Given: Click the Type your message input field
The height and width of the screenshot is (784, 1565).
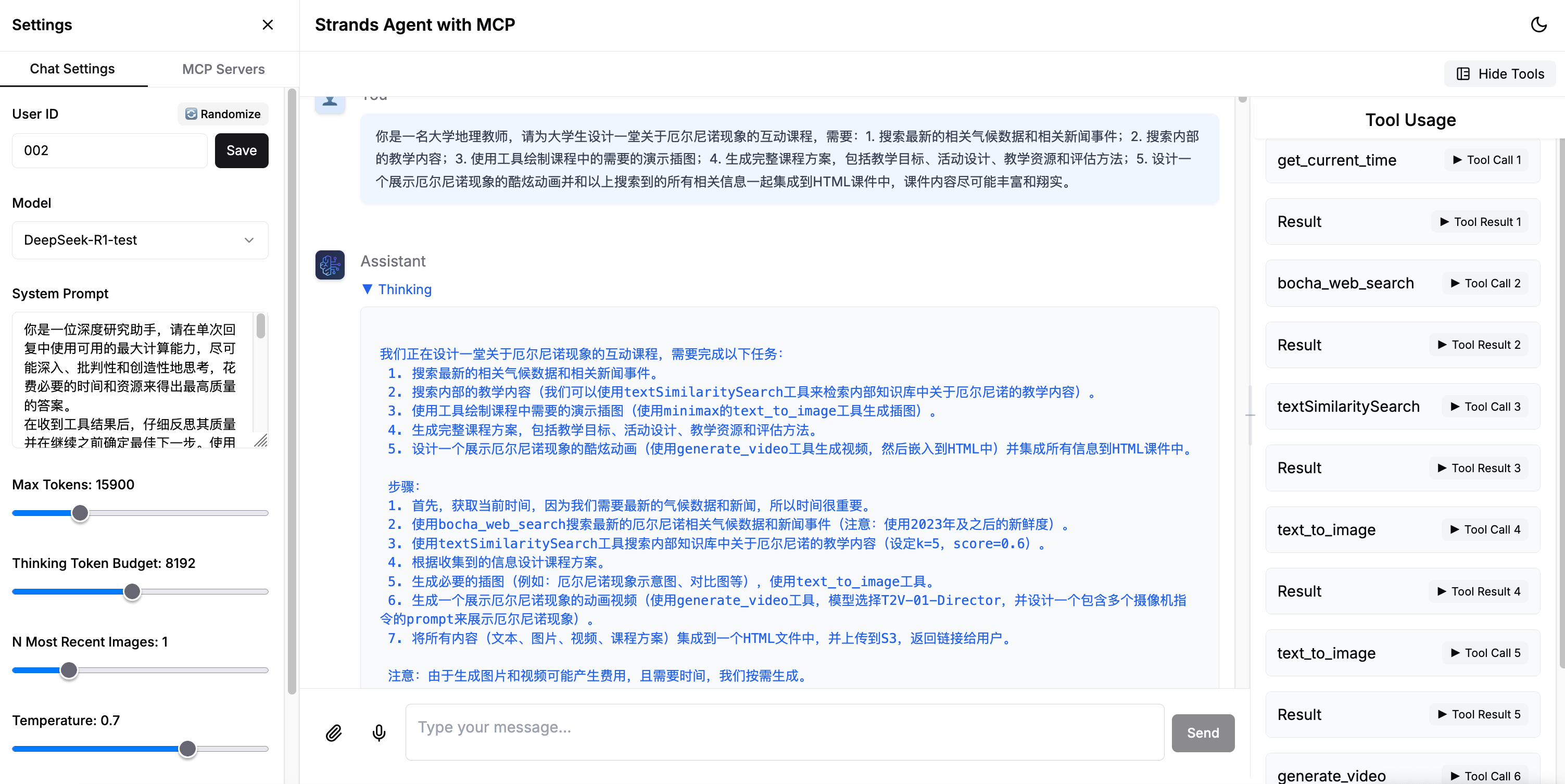Looking at the screenshot, I should pyautogui.click(x=785, y=732).
